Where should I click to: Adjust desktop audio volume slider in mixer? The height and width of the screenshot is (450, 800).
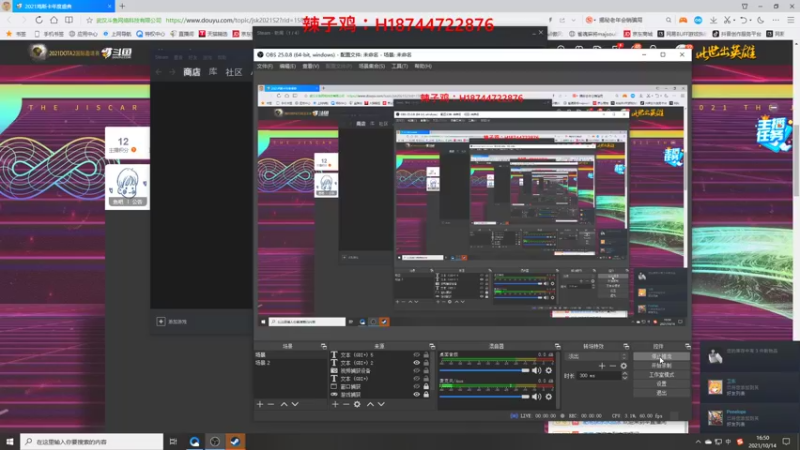484,370
